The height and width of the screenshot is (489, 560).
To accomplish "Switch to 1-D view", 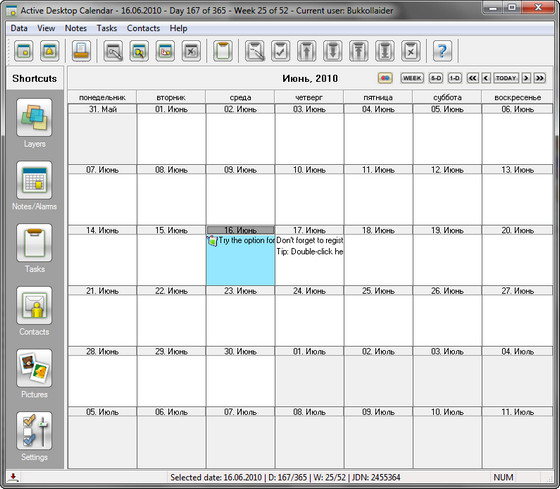I will [x=455, y=78].
